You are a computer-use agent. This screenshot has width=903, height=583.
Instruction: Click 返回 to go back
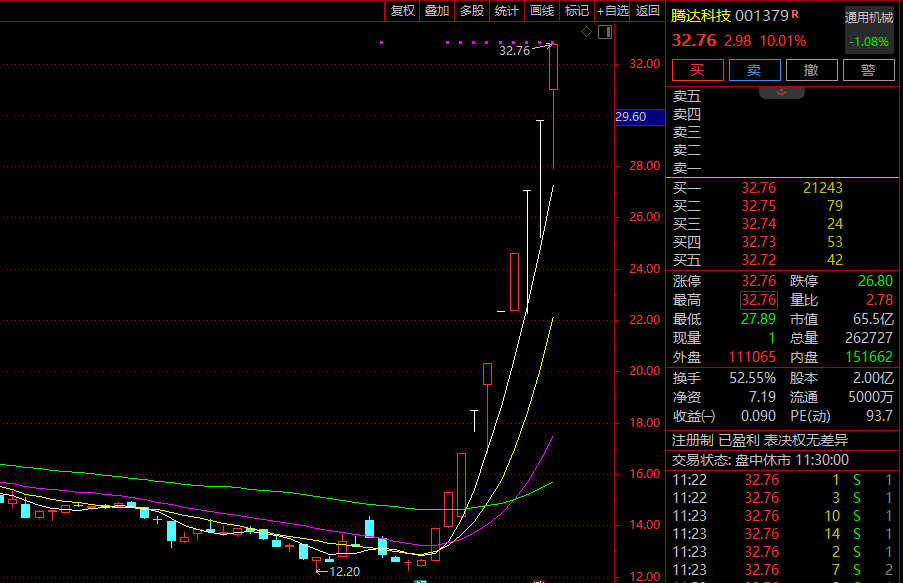click(x=648, y=11)
